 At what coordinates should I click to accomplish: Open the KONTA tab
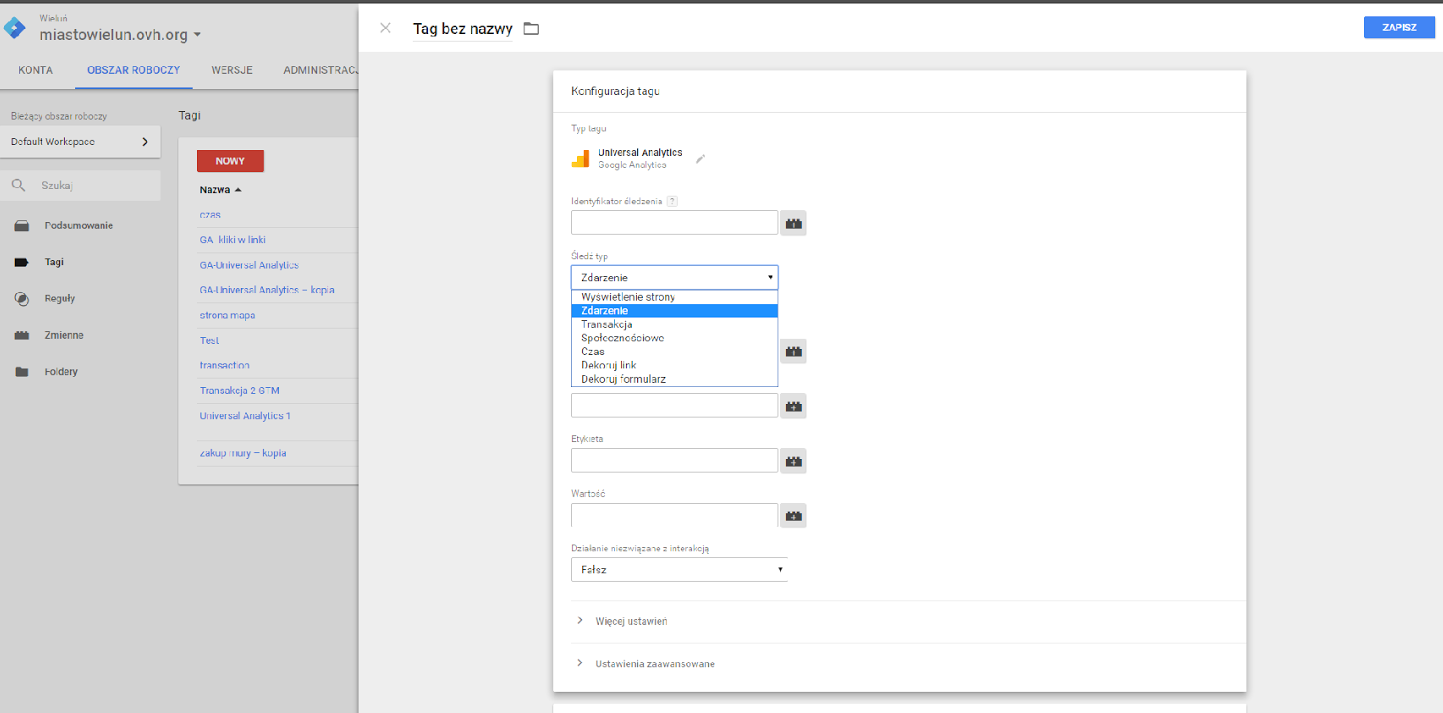[x=35, y=71]
